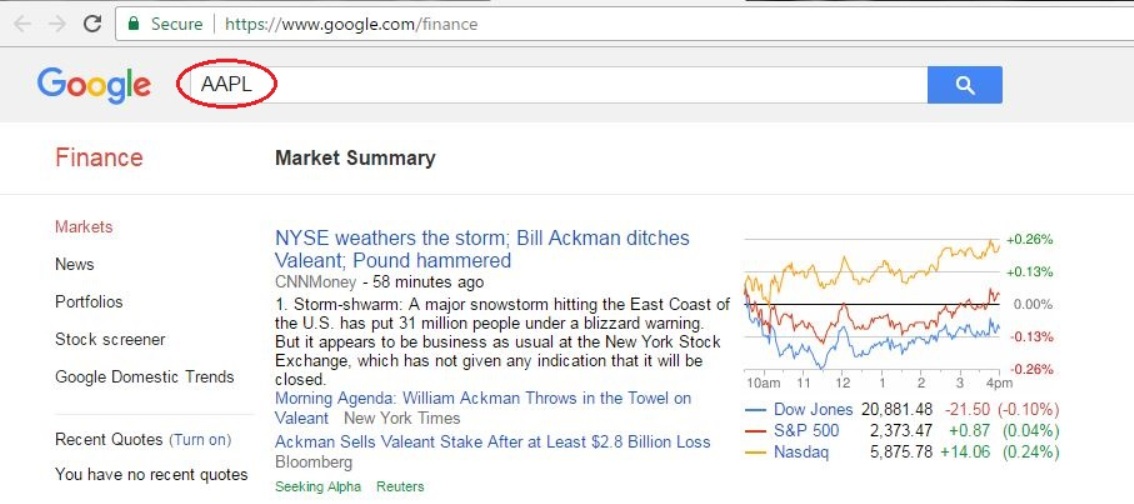Turn on Recent Quotes
Image resolution: width=1134 pixels, height=504 pixels.
pyautogui.click(x=200, y=440)
